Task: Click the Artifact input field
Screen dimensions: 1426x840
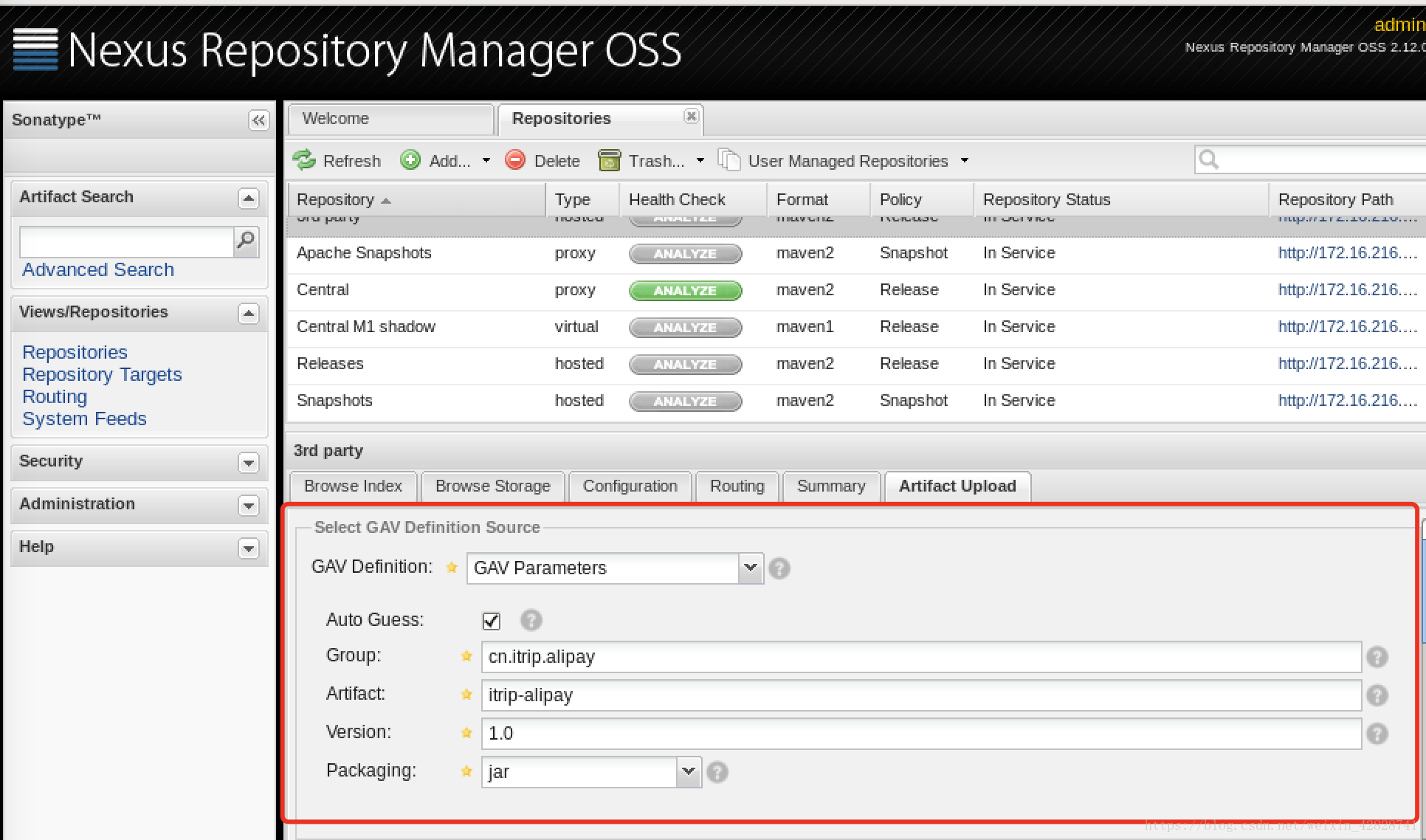Action: (921, 695)
